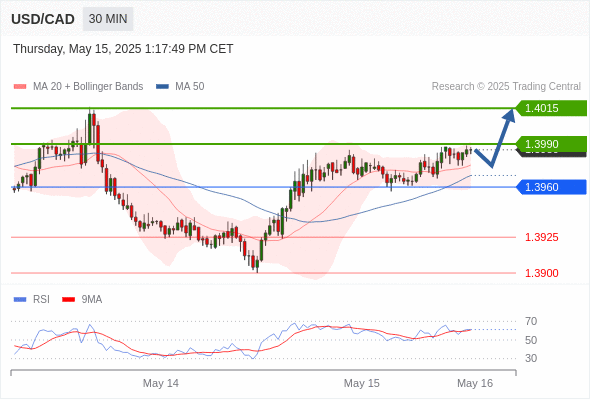Click the Research © 2025 Trading Central credit
The width and height of the screenshot is (590, 400).
(x=506, y=87)
